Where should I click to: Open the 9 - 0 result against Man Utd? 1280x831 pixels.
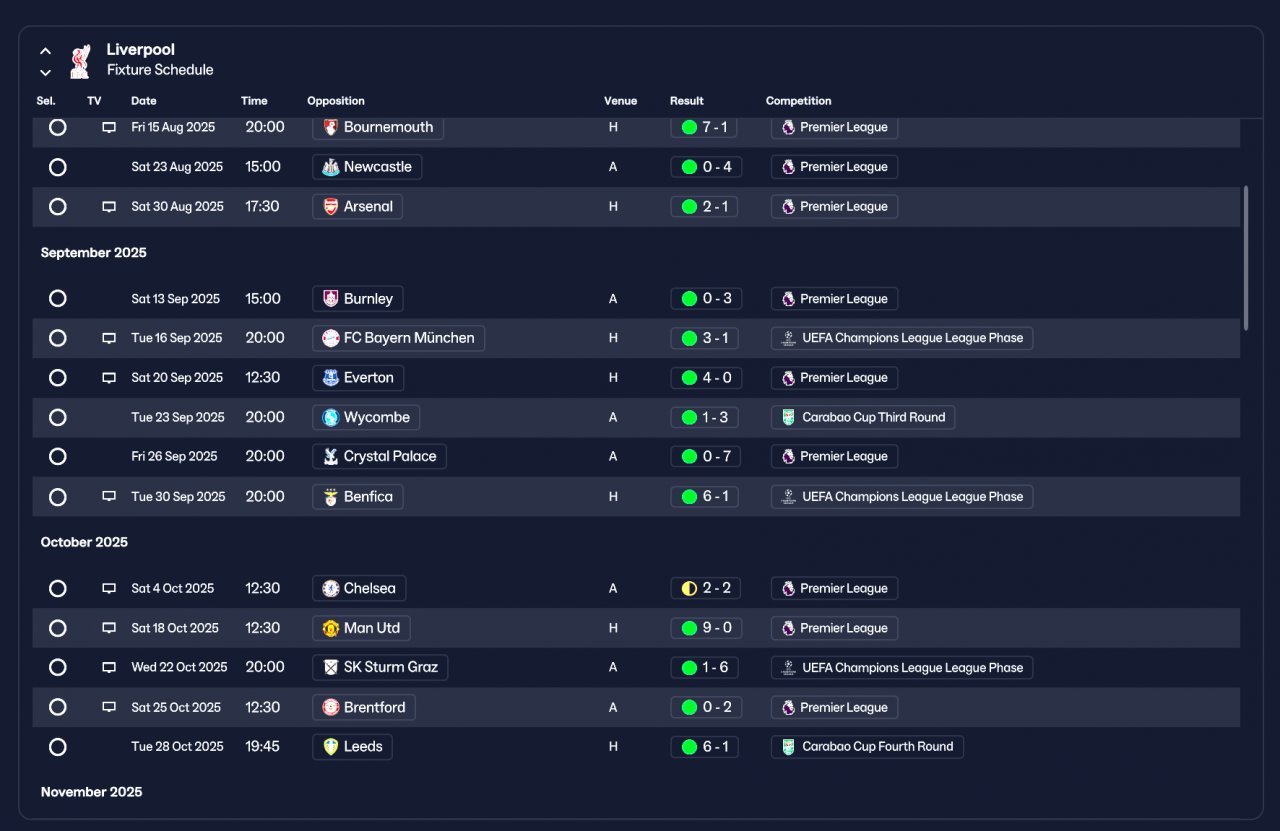(705, 628)
